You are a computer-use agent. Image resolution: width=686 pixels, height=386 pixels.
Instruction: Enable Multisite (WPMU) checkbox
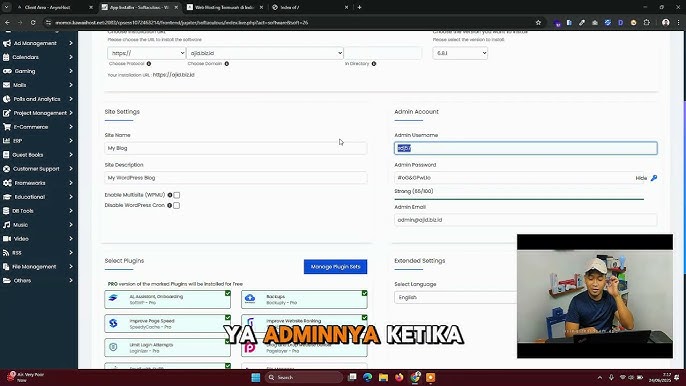click(x=177, y=195)
